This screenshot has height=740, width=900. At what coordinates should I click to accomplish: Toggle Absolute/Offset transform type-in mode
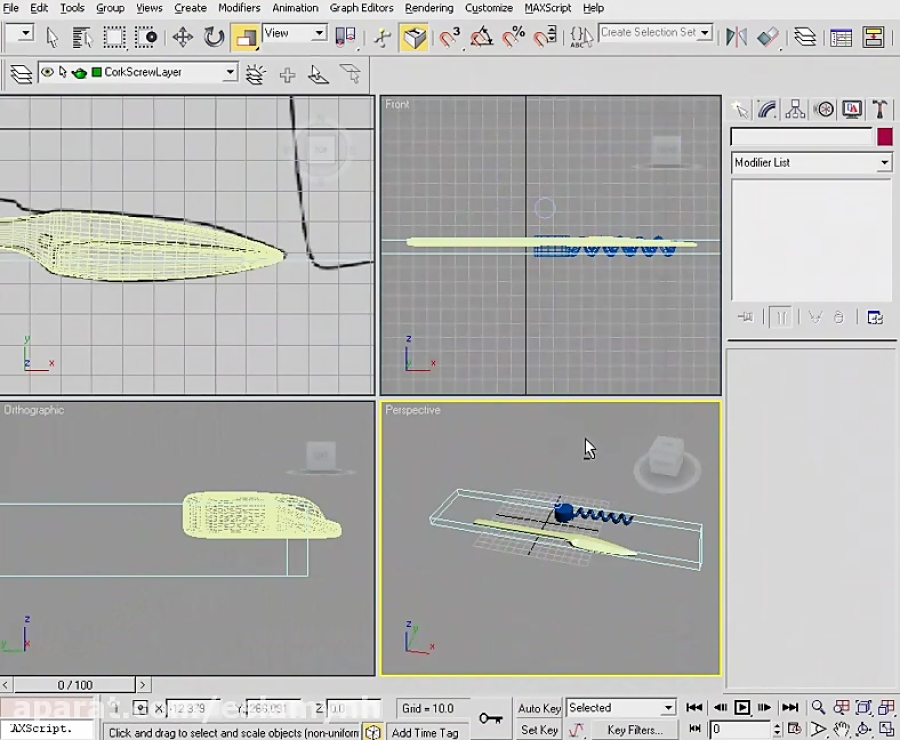click(140, 708)
